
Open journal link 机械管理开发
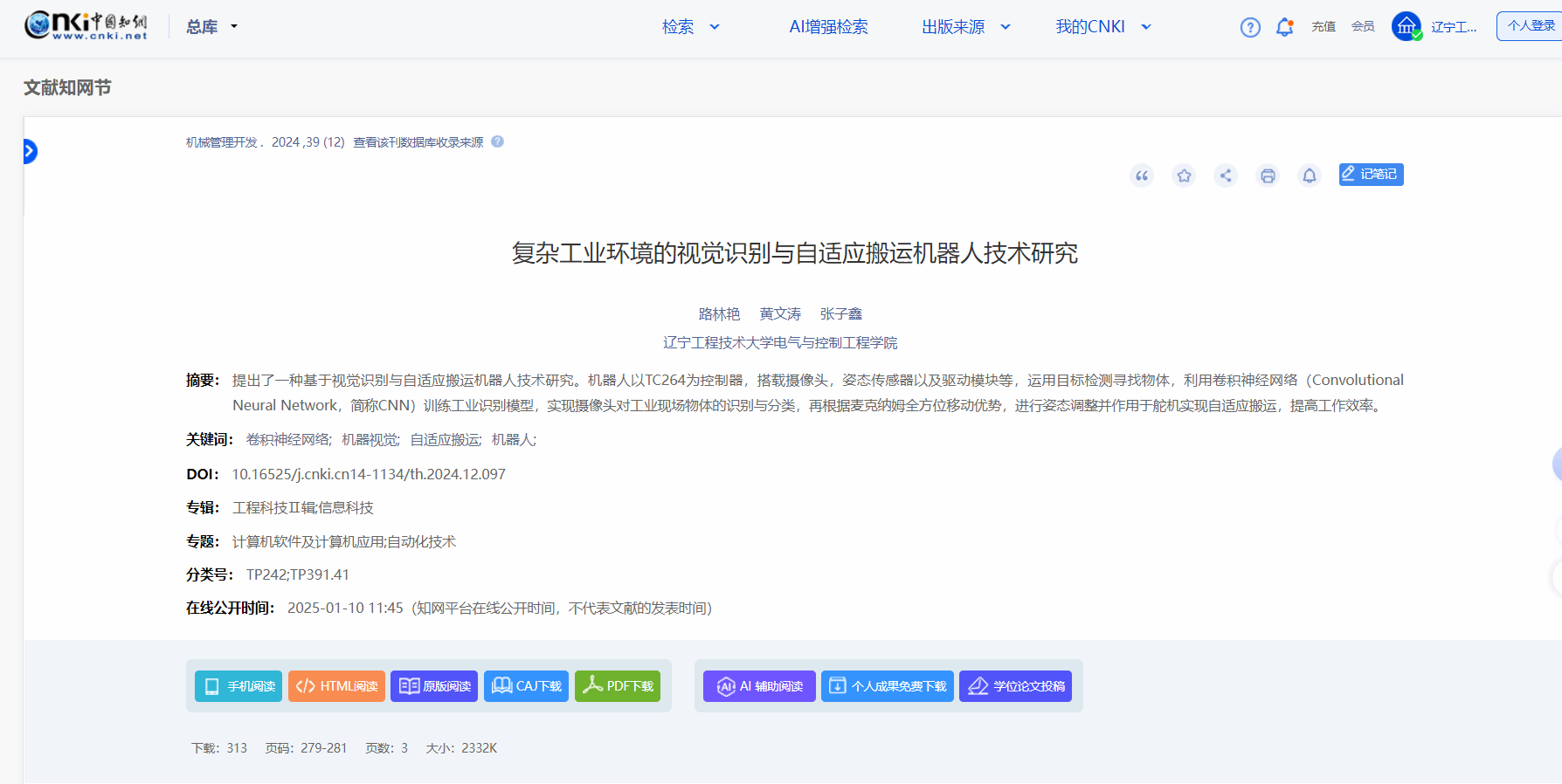click(x=222, y=142)
